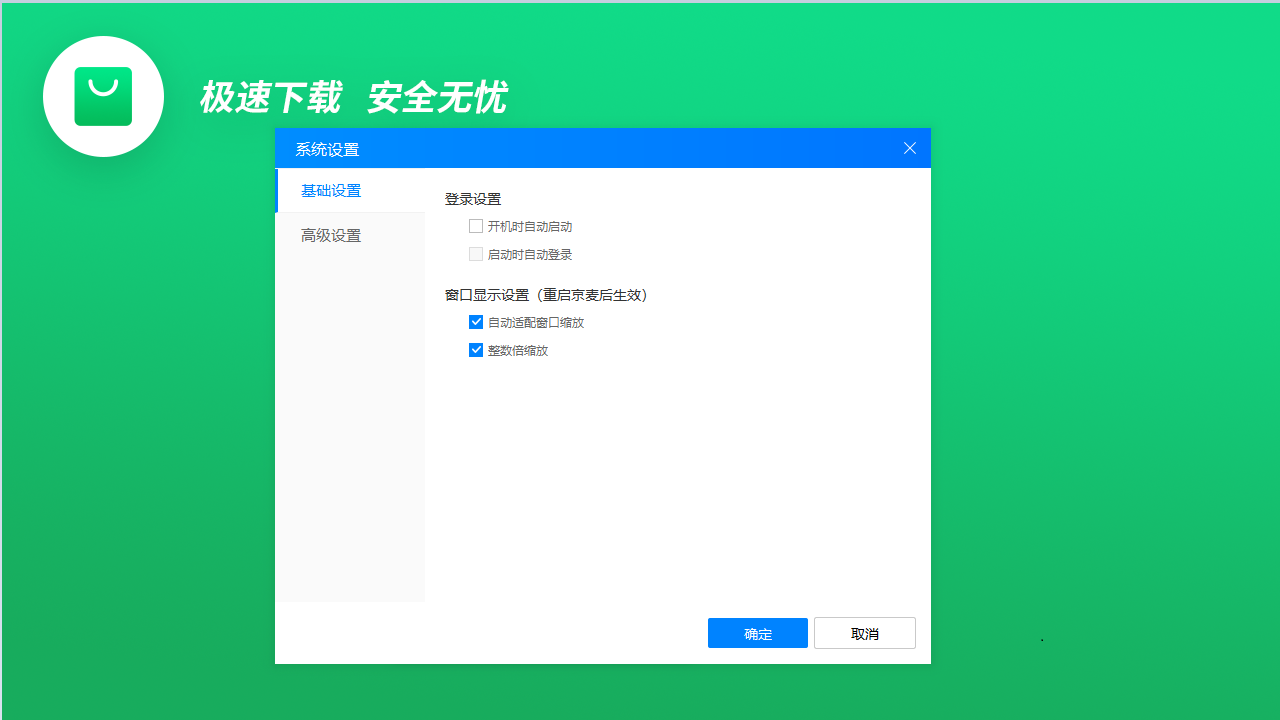Switch to the "高级设置" tab
This screenshot has width=1280, height=720.
pyautogui.click(x=331, y=235)
